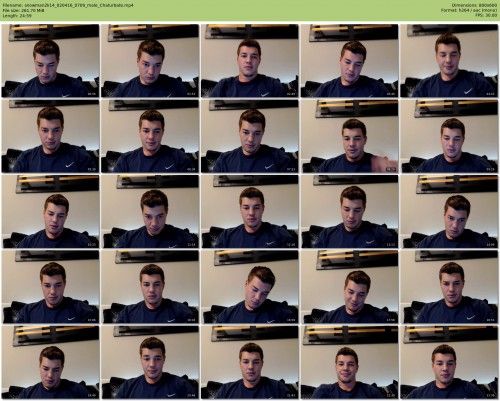This screenshot has width=500, height=401.
Task: Click the Format codec info in header
Action: (469, 10)
